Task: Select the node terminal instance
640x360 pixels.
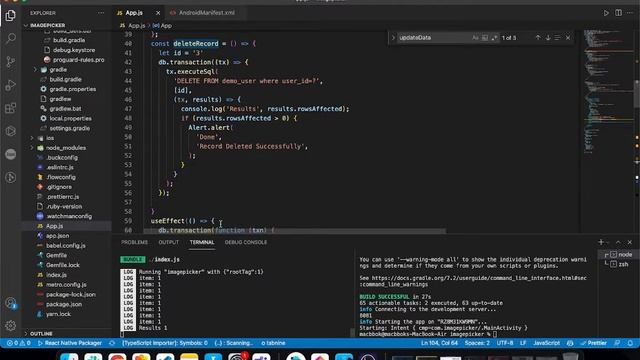Action: pos(619,254)
